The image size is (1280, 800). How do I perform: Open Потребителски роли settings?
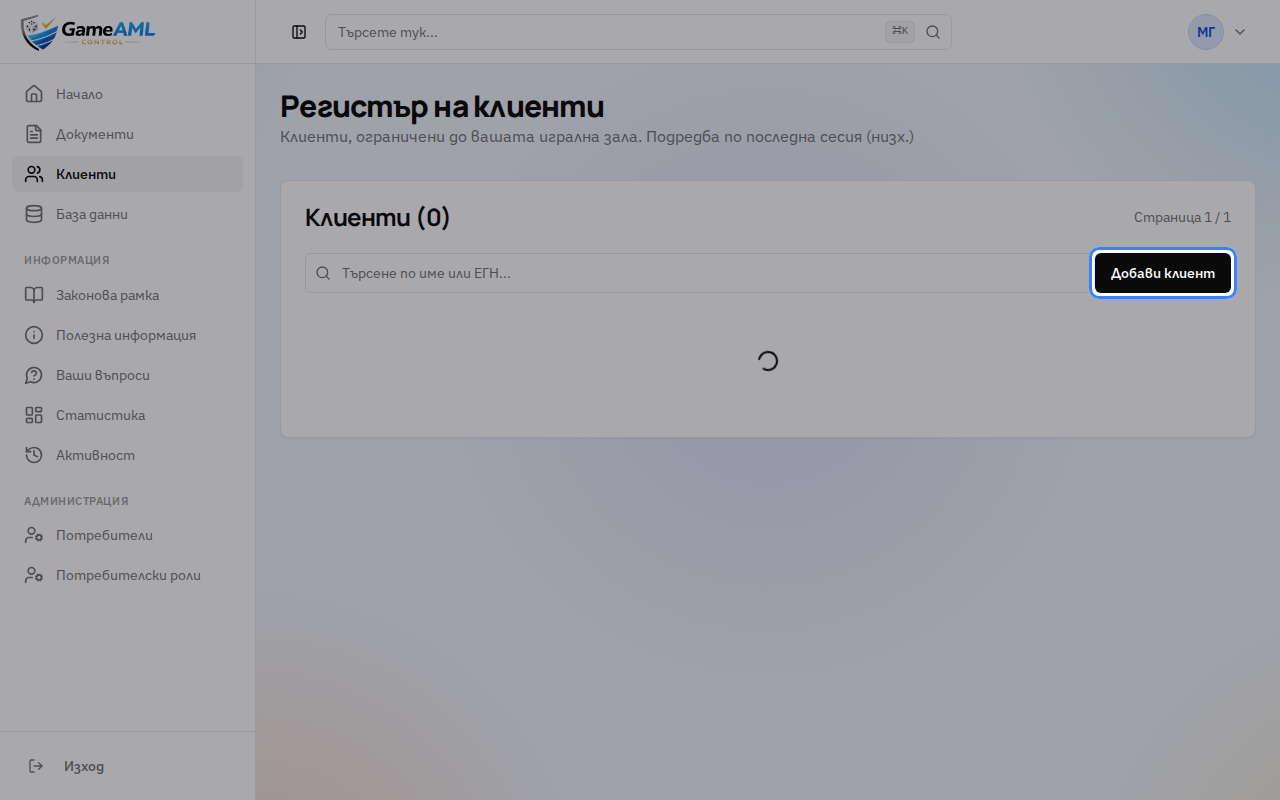tap(127, 575)
